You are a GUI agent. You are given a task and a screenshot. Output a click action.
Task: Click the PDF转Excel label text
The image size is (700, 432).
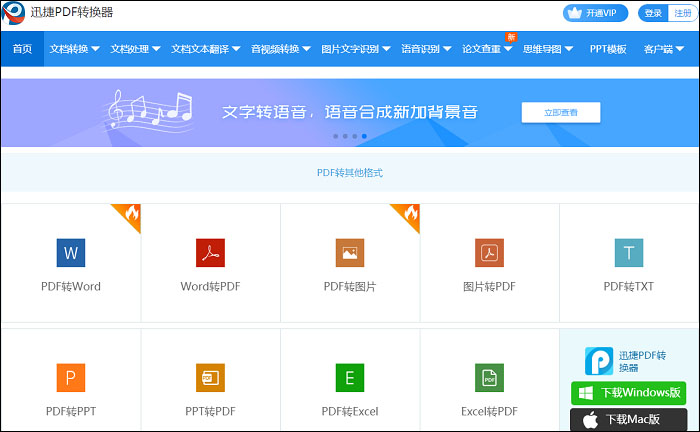pyautogui.click(x=350, y=411)
